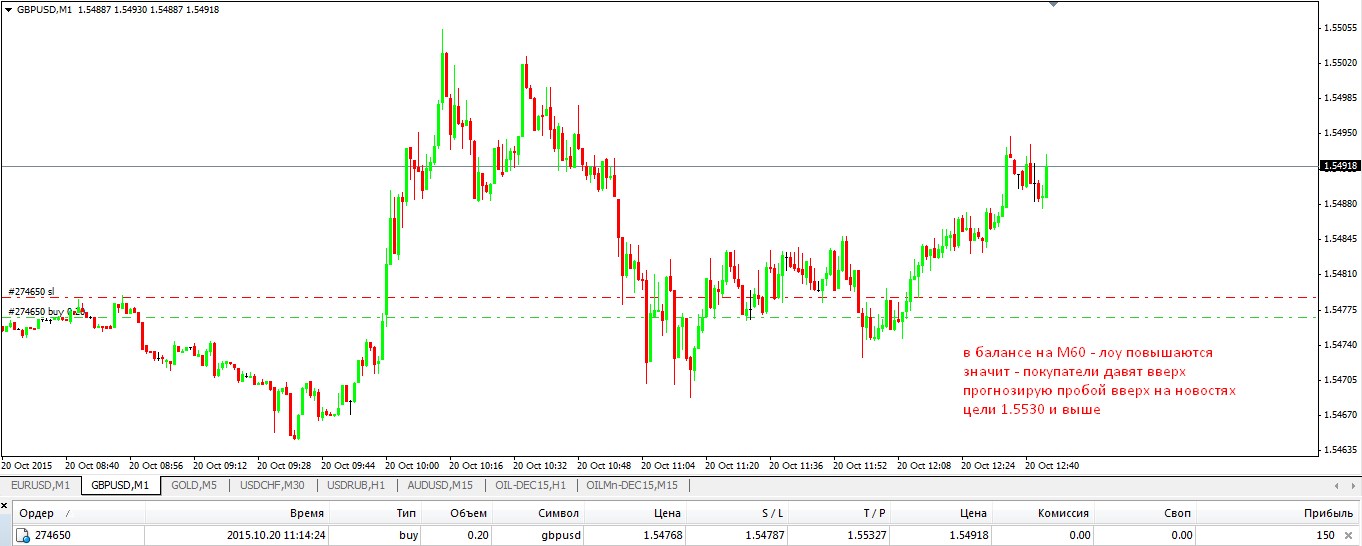Click the 1.55055 label on price scale
The image size is (1362, 546).
pos(1340,28)
